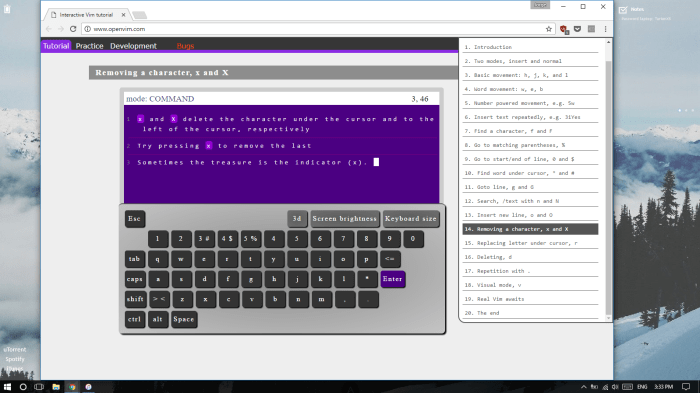Tap the 5 % key
Screen dimensions: 700x393
(x=250, y=239)
